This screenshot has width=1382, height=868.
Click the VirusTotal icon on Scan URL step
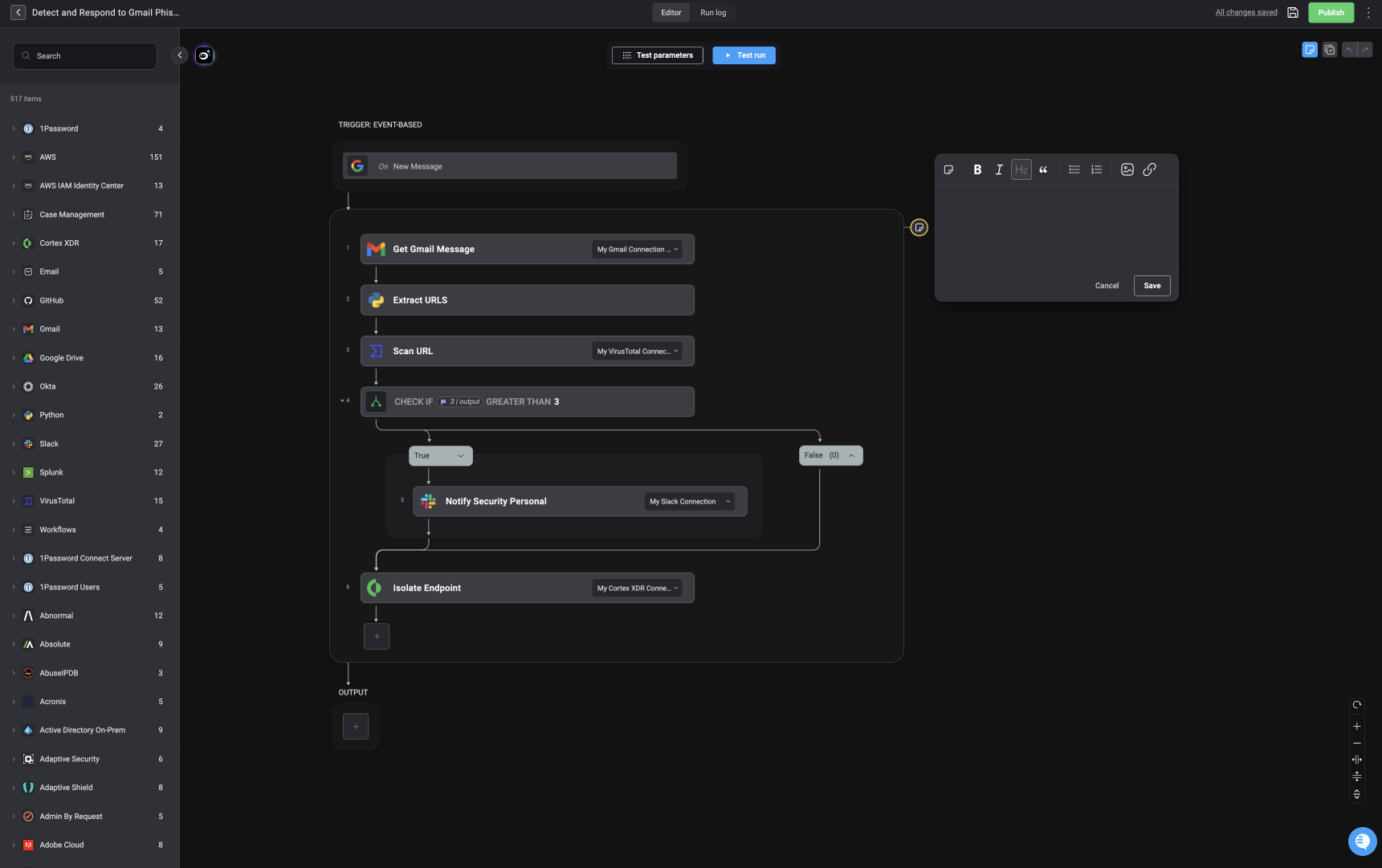point(376,351)
